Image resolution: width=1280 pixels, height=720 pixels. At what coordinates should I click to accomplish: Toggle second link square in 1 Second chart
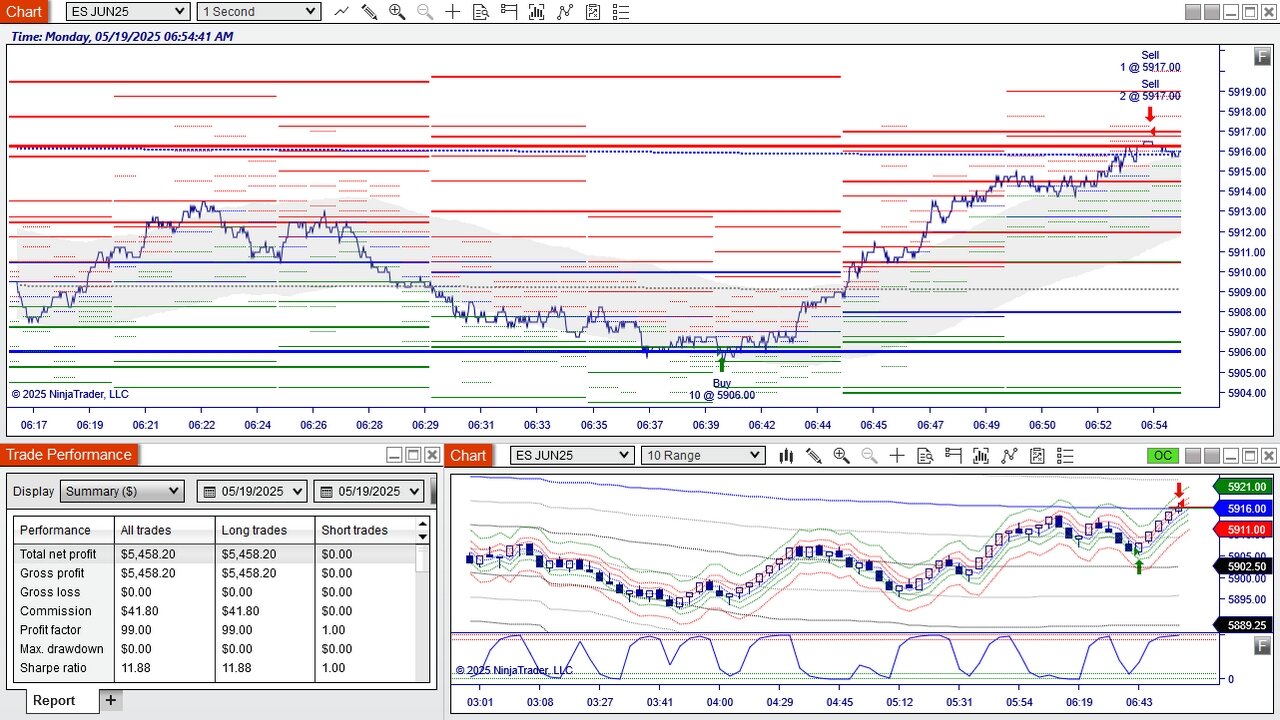(1212, 12)
